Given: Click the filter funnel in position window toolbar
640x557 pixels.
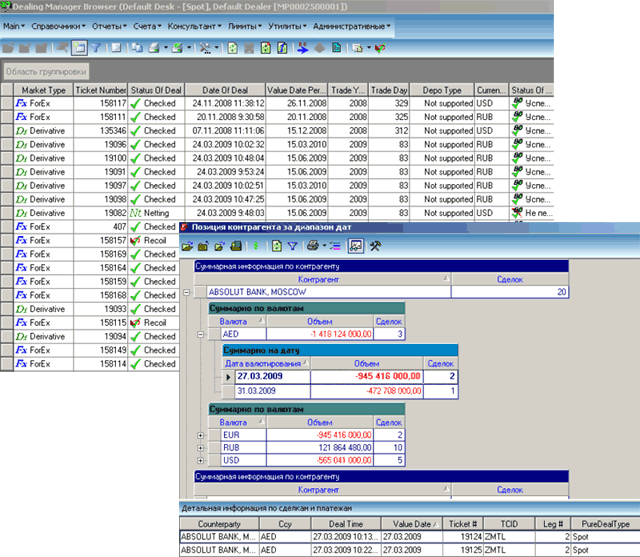Looking at the screenshot, I should pos(293,246).
